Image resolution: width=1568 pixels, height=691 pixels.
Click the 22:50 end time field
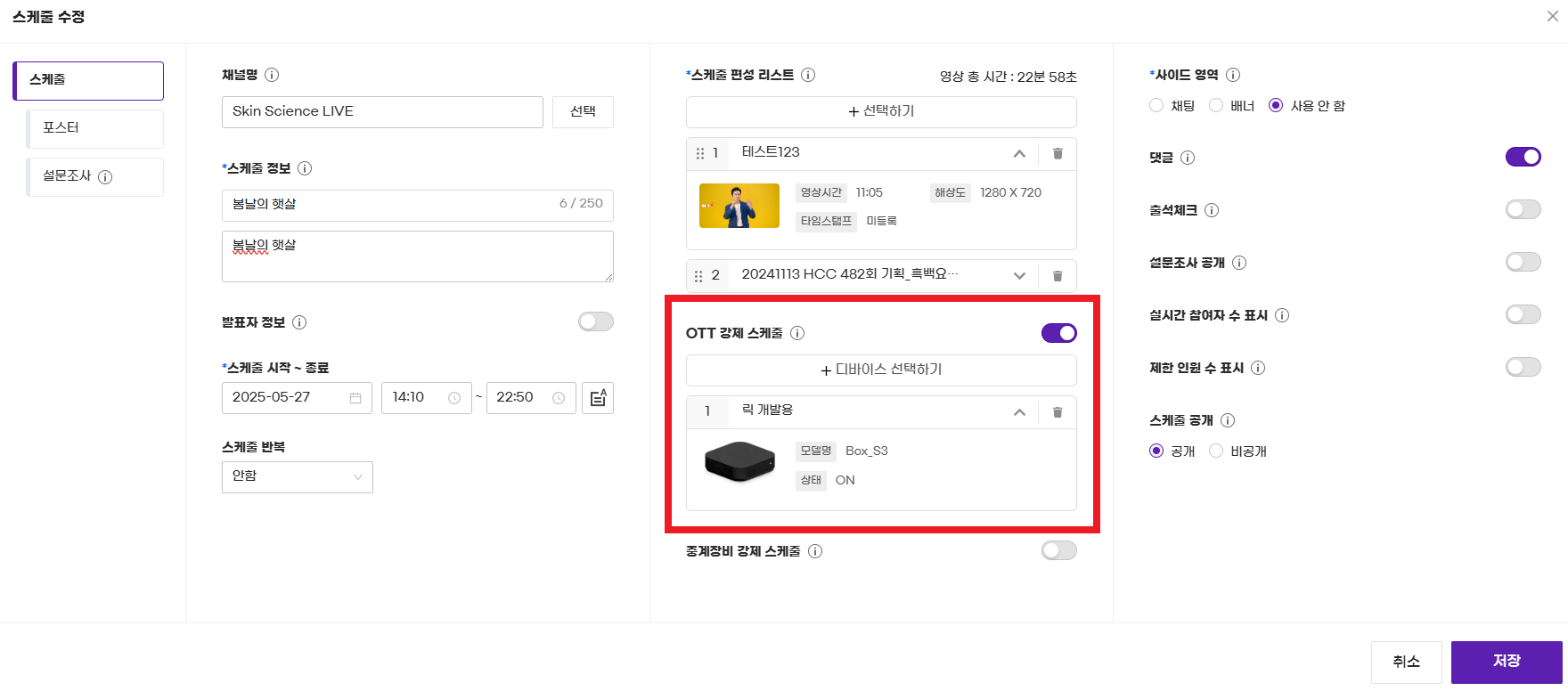(531, 398)
